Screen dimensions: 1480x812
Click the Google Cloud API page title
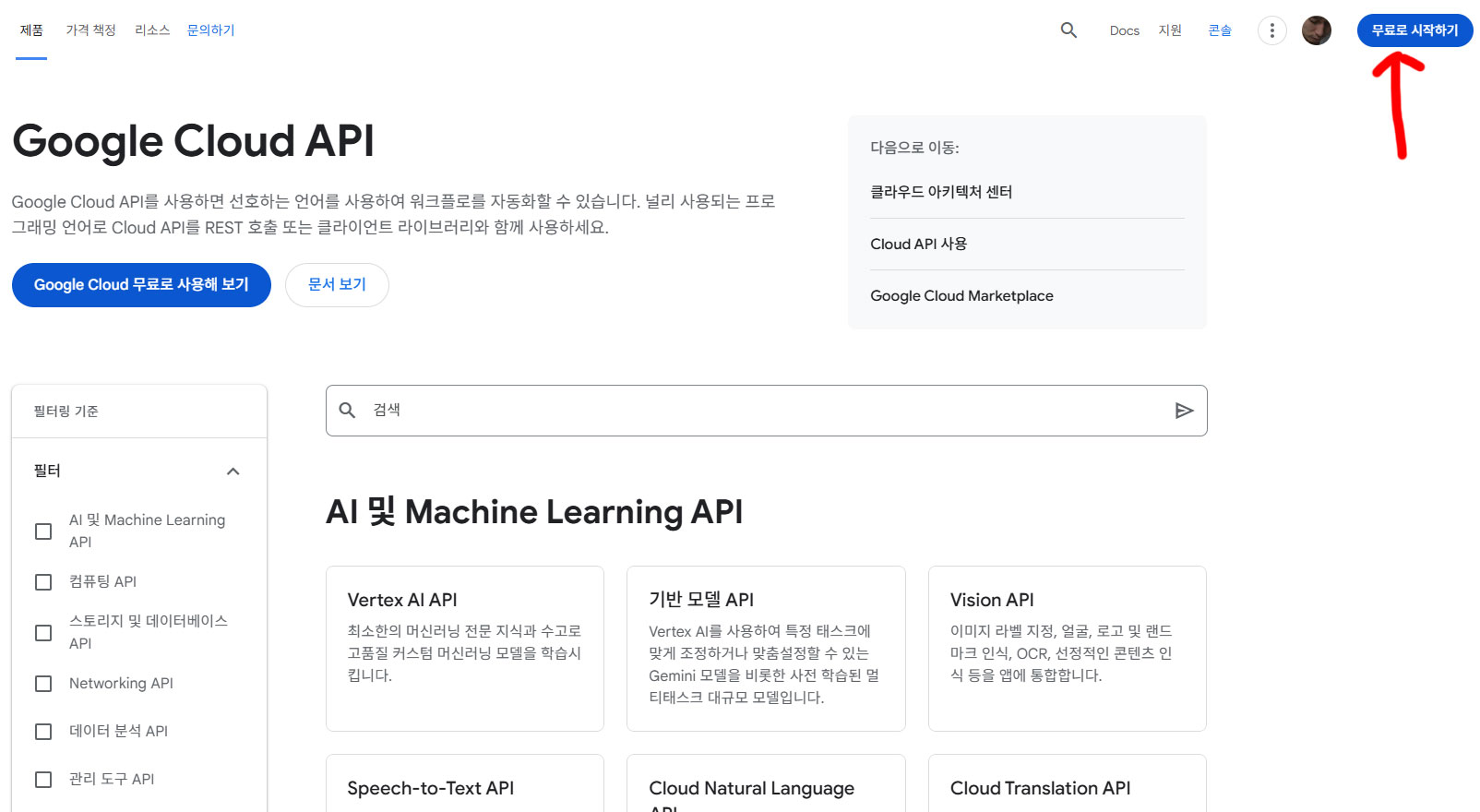point(193,141)
